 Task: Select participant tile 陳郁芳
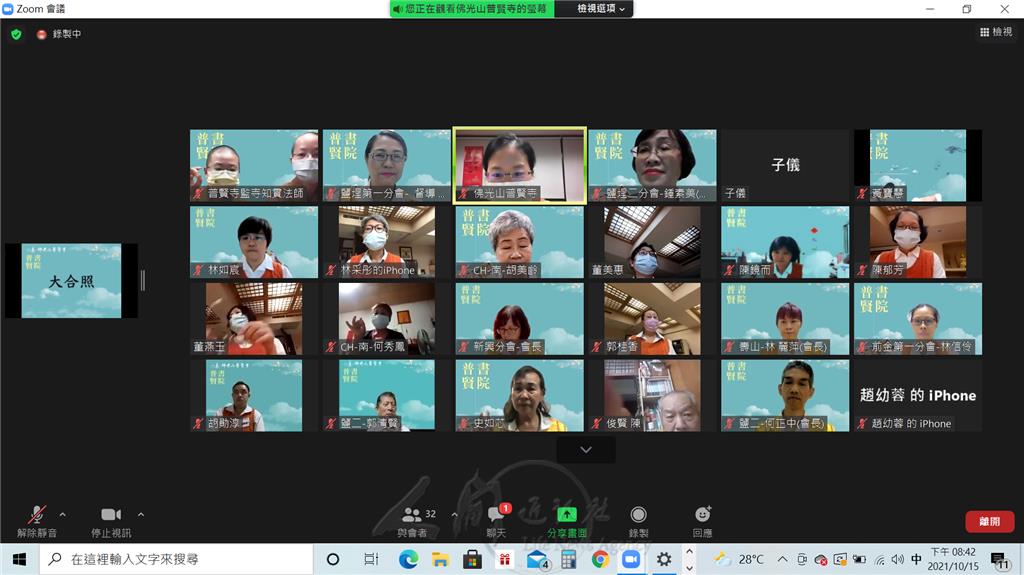click(x=918, y=242)
